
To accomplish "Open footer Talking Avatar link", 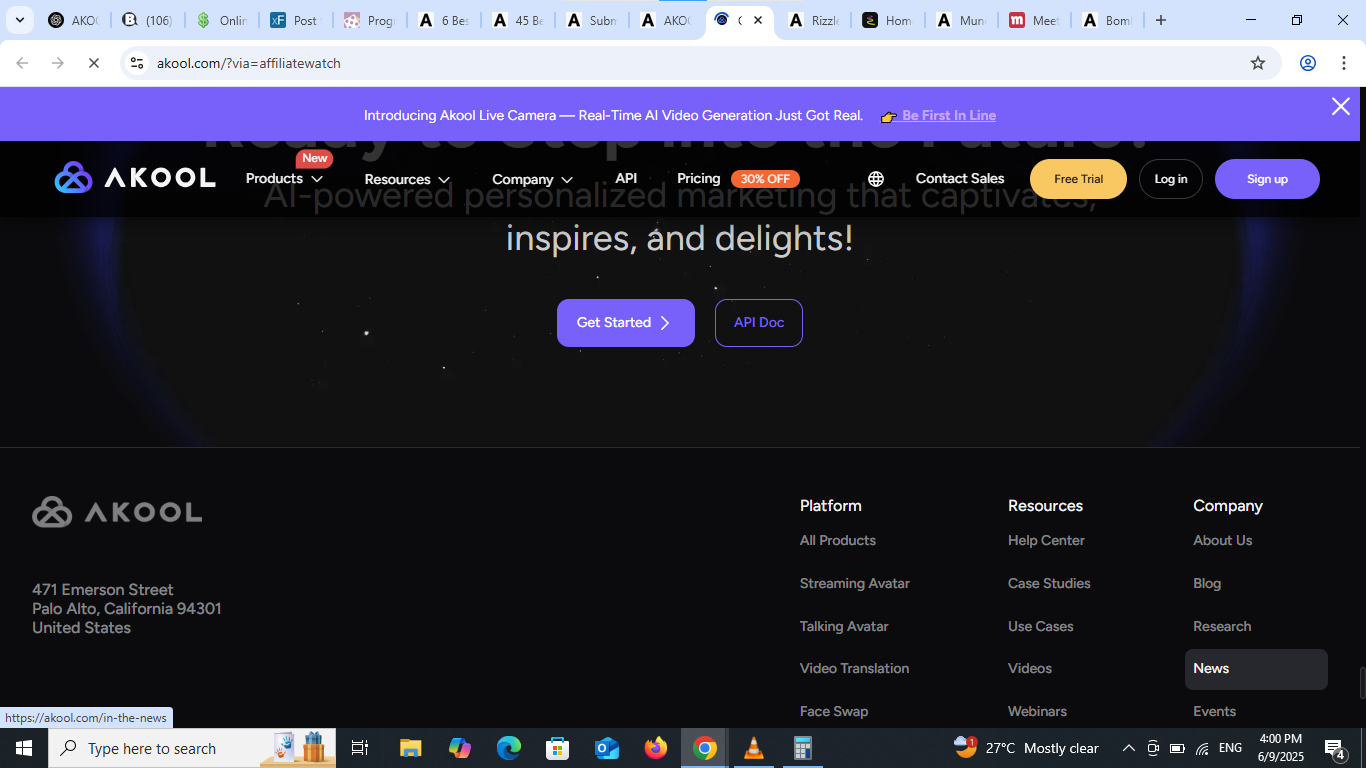I will click(x=844, y=627).
